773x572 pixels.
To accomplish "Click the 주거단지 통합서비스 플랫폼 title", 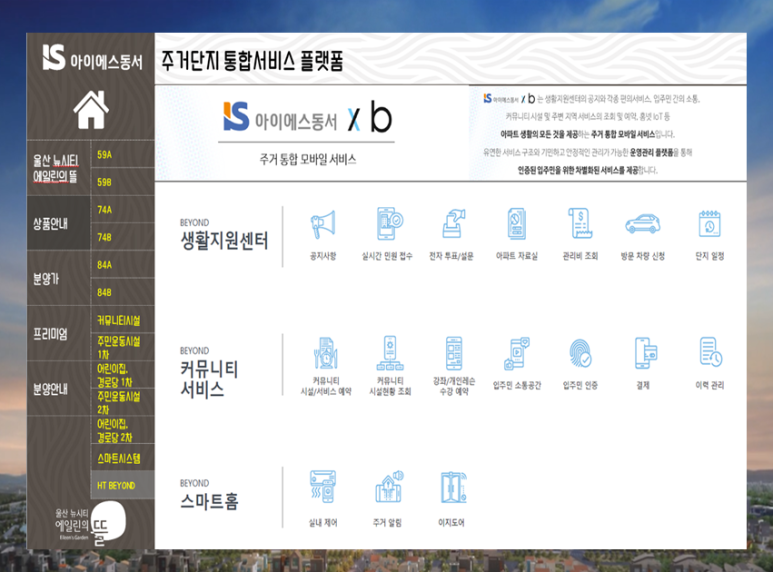I will click(252, 61).
